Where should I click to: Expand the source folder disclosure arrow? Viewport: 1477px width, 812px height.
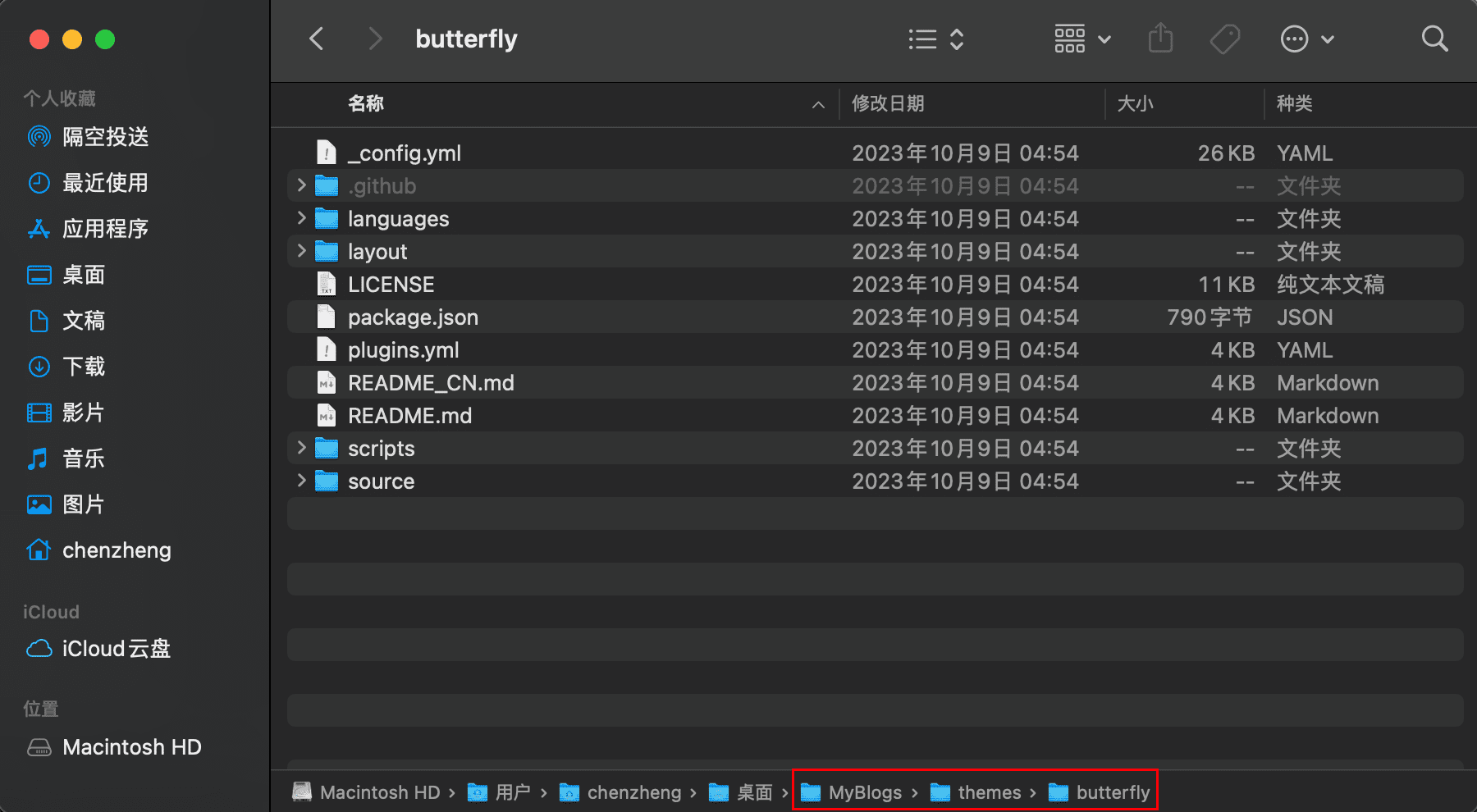point(301,481)
